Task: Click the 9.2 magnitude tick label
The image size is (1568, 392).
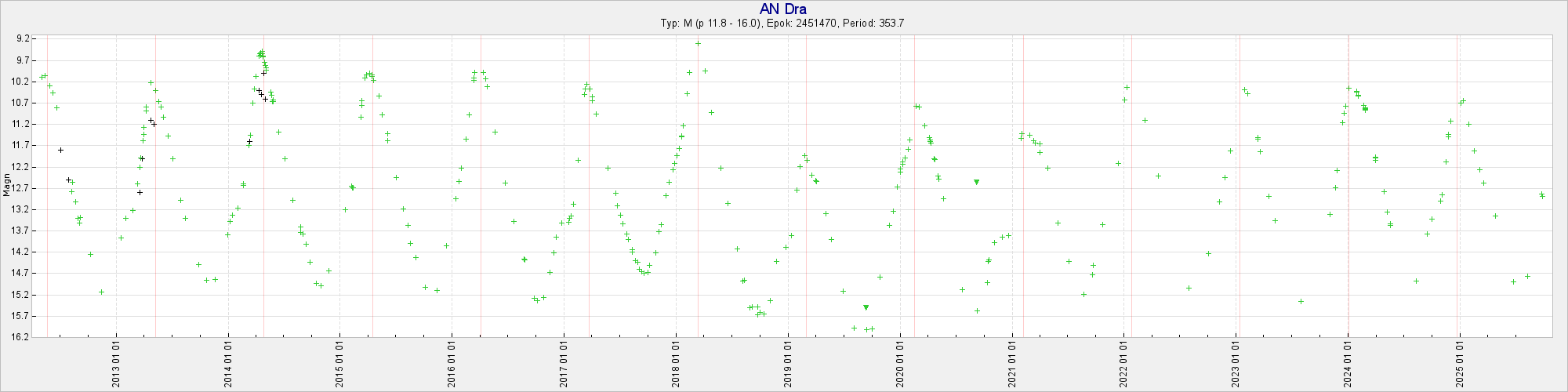Action: click(x=23, y=38)
